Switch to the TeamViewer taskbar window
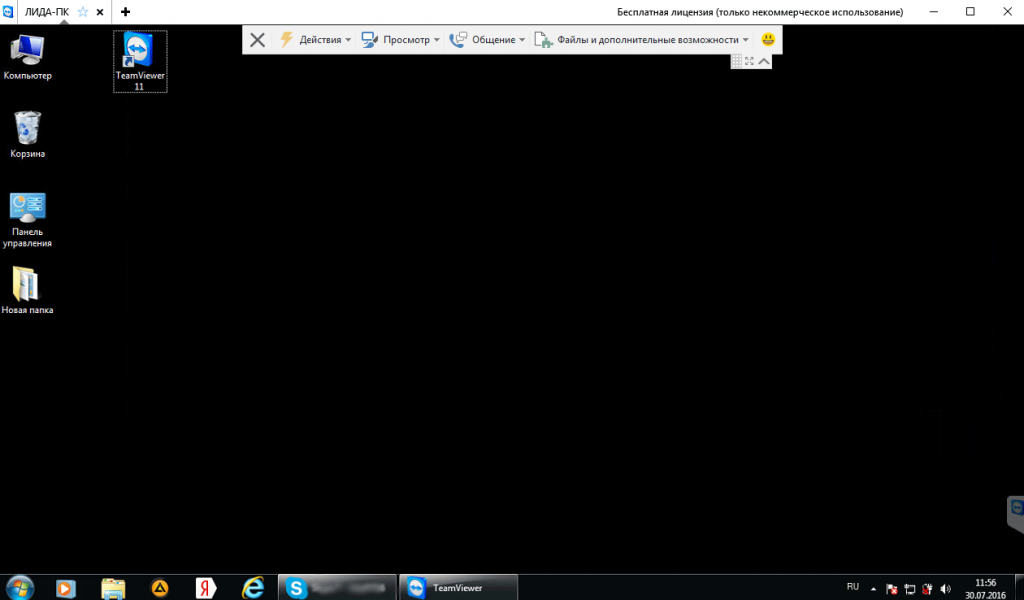Viewport: 1024px width, 600px height. [x=458, y=588]
